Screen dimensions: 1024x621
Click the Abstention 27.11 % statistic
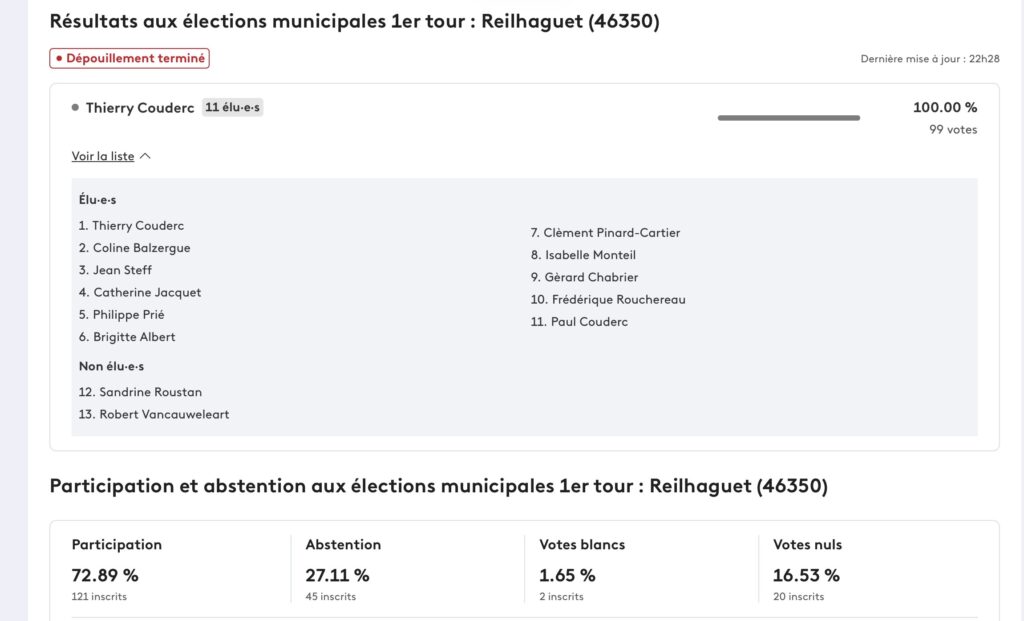click(338, 575)
